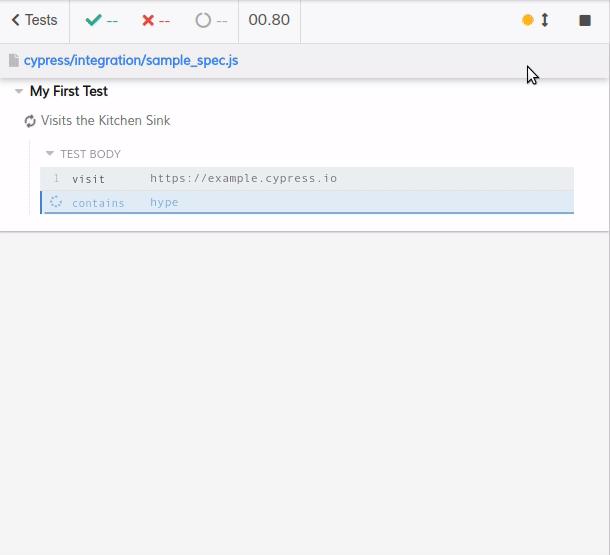The height and width of the screenshot is (555, 610).
Task: Collapse the Visits the Kitchen Sink test
Action: point(105,121)
